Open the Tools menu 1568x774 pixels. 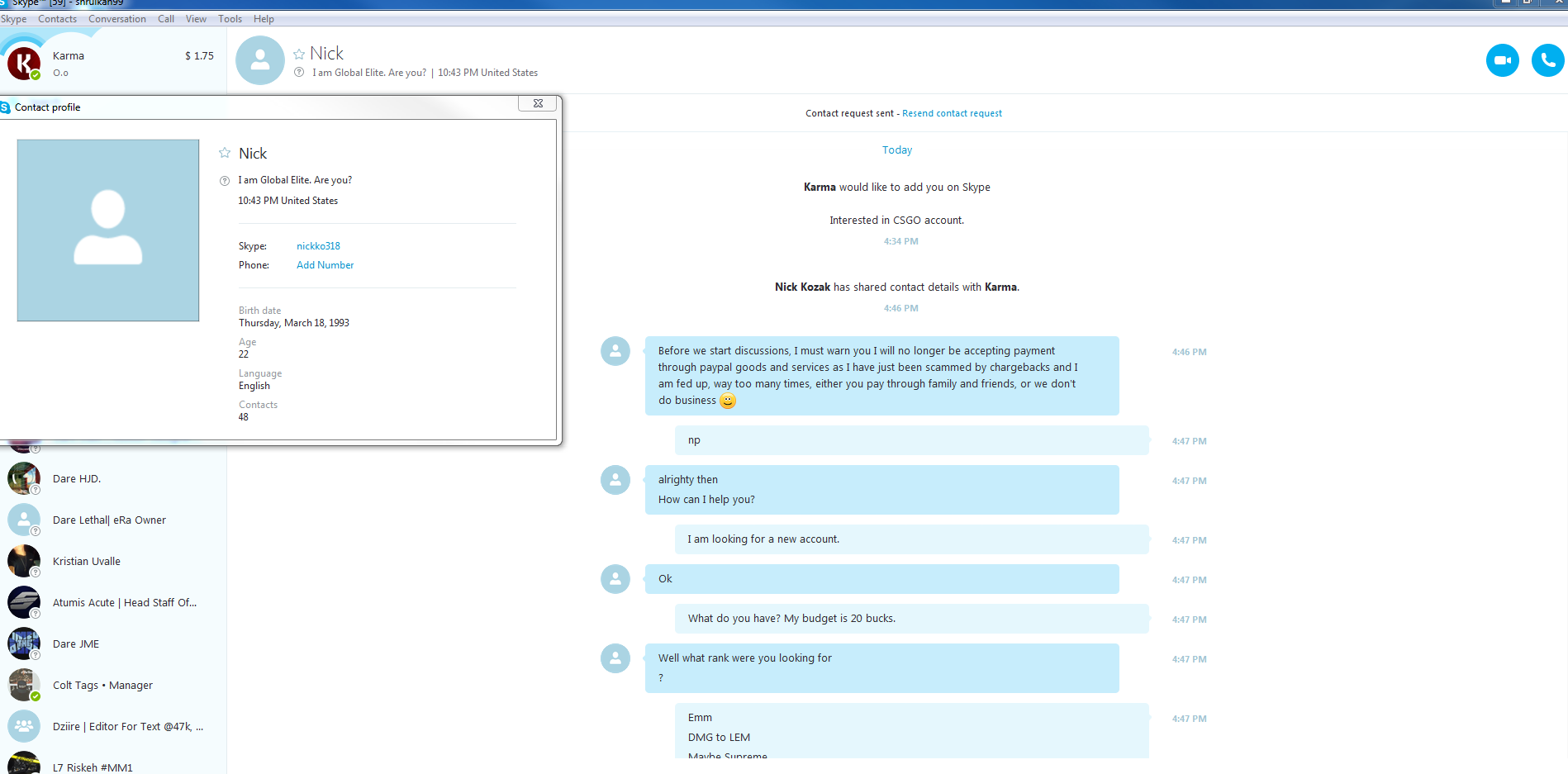coord(230,19)
